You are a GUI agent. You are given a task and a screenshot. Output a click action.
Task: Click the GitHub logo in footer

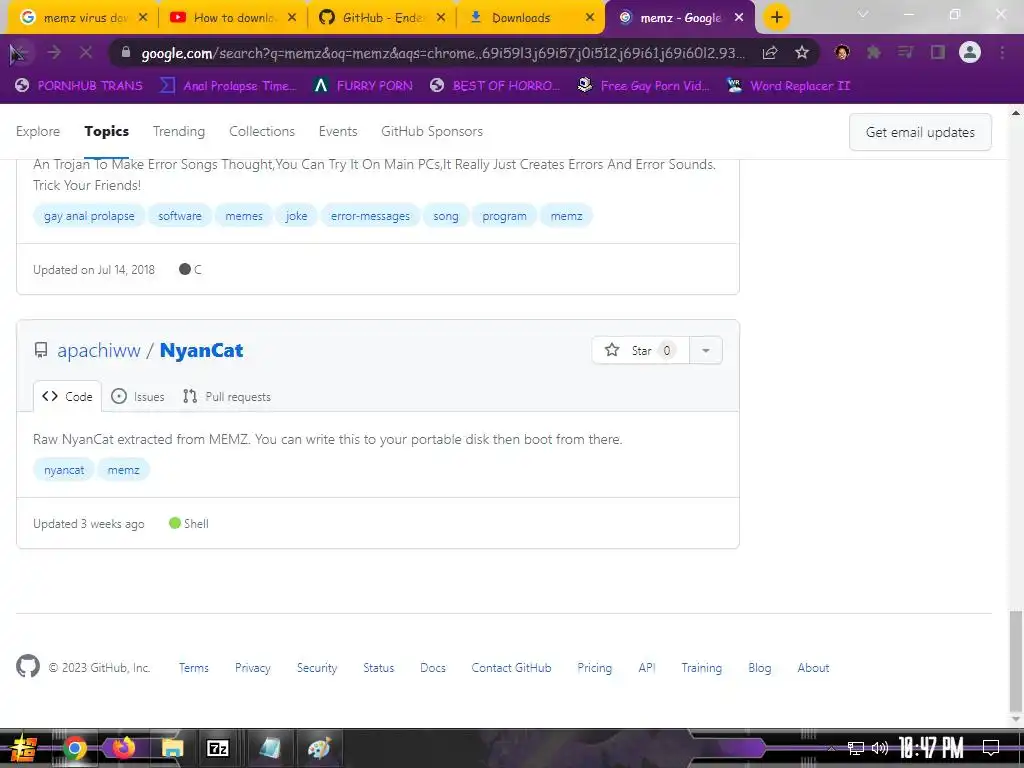tap(28, 667)
